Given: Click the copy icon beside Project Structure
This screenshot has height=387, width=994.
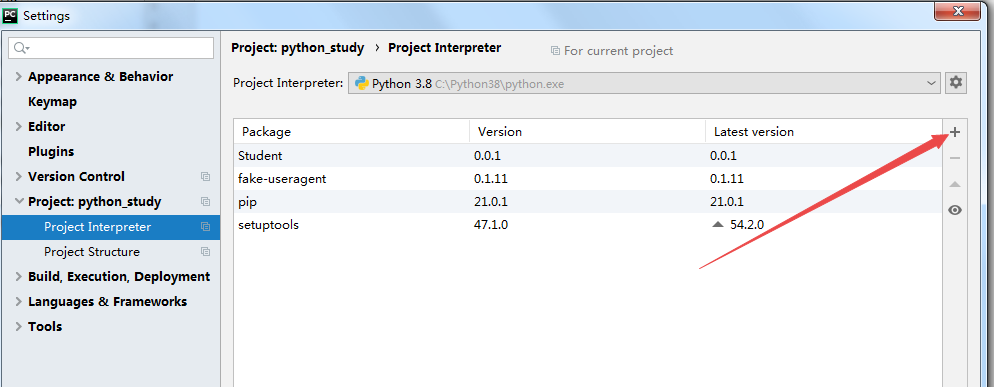Looking at the screenshot, I should click(x=205, y=252).
